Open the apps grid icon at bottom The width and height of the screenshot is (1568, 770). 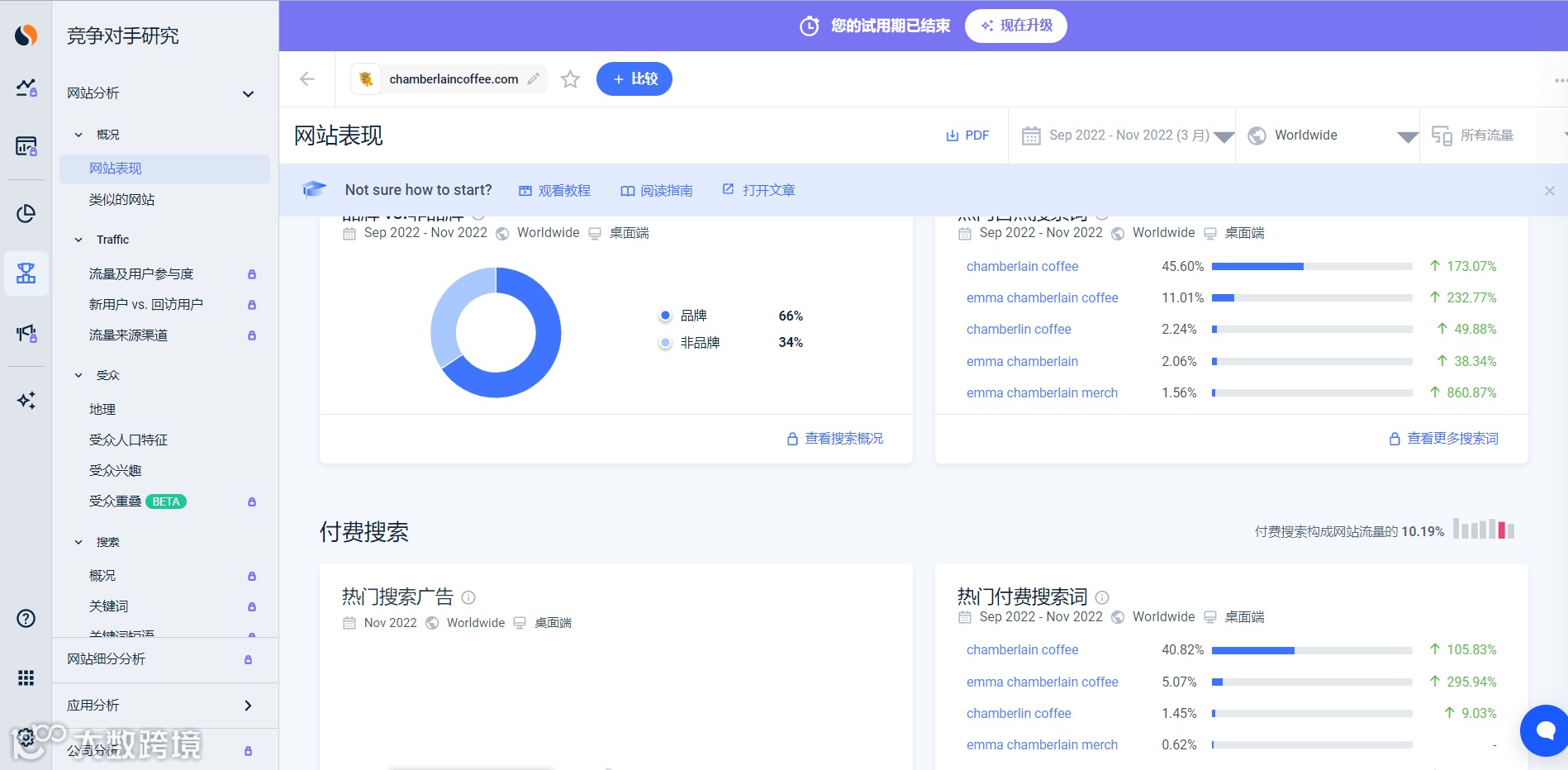25,677
